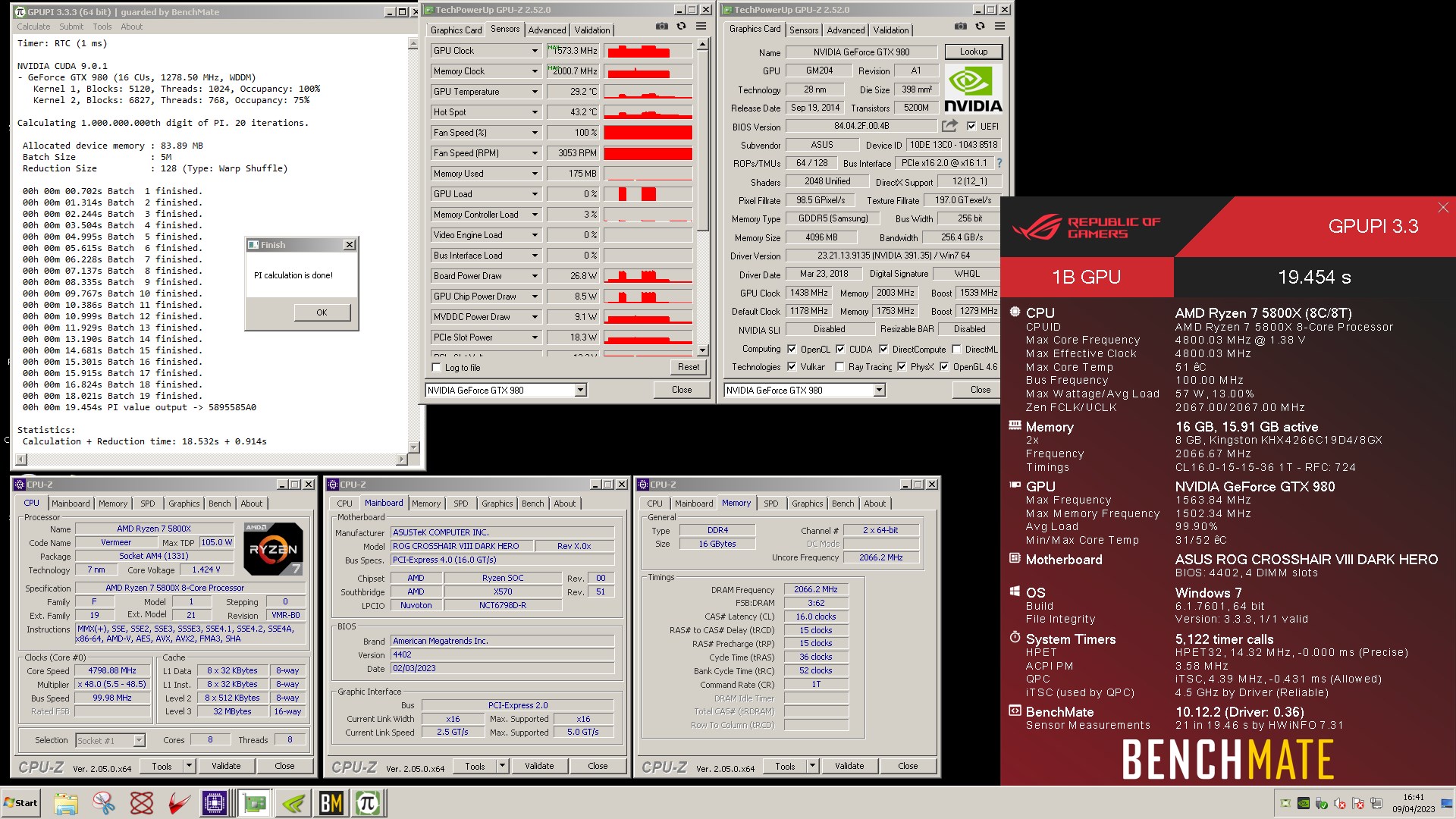This screenshot has height=819, width=1456.
Task: Click the GPU Load sensor graph
Action: click(x=648, y=194)
